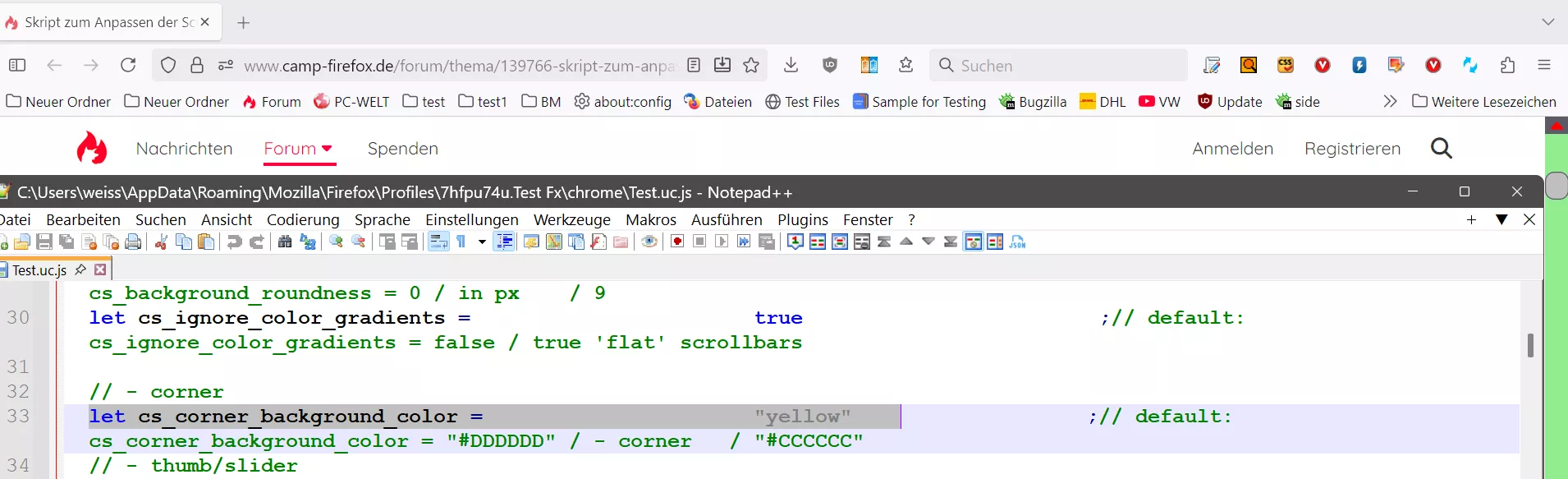Toggle the Firefox sidebar button

(x=17, y=65)
